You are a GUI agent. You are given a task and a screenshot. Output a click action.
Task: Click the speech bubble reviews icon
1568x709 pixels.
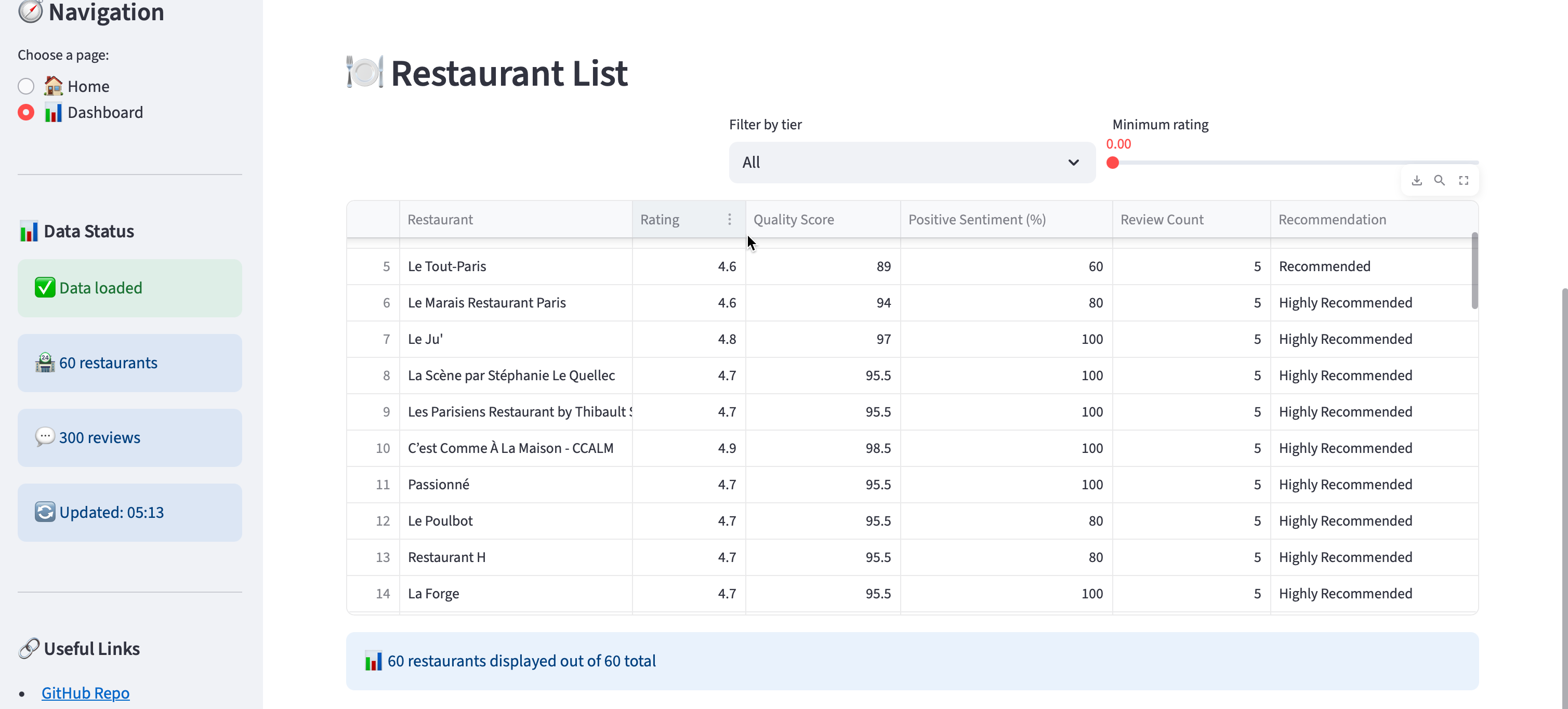[x=45, y=437]
